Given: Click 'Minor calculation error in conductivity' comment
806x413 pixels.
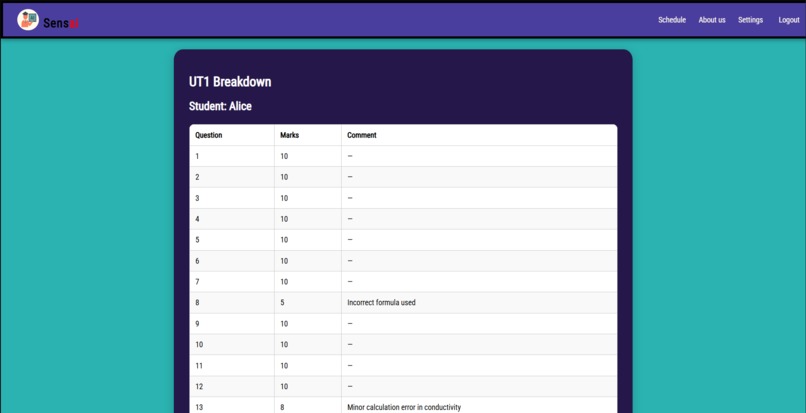Looking at the screenshot, I should click(404, 407).
